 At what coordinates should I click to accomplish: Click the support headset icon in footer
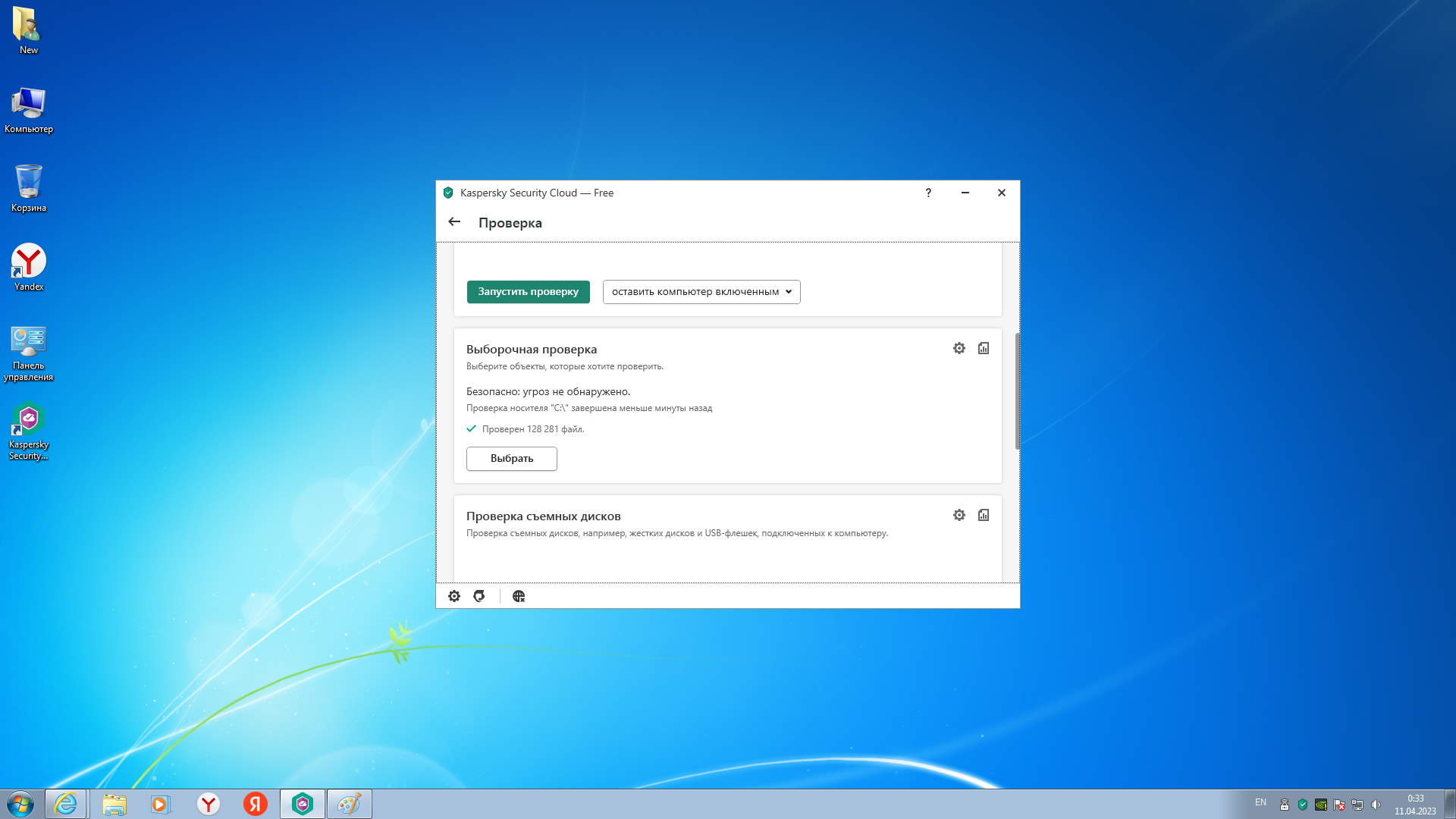[x=479, y=596]
